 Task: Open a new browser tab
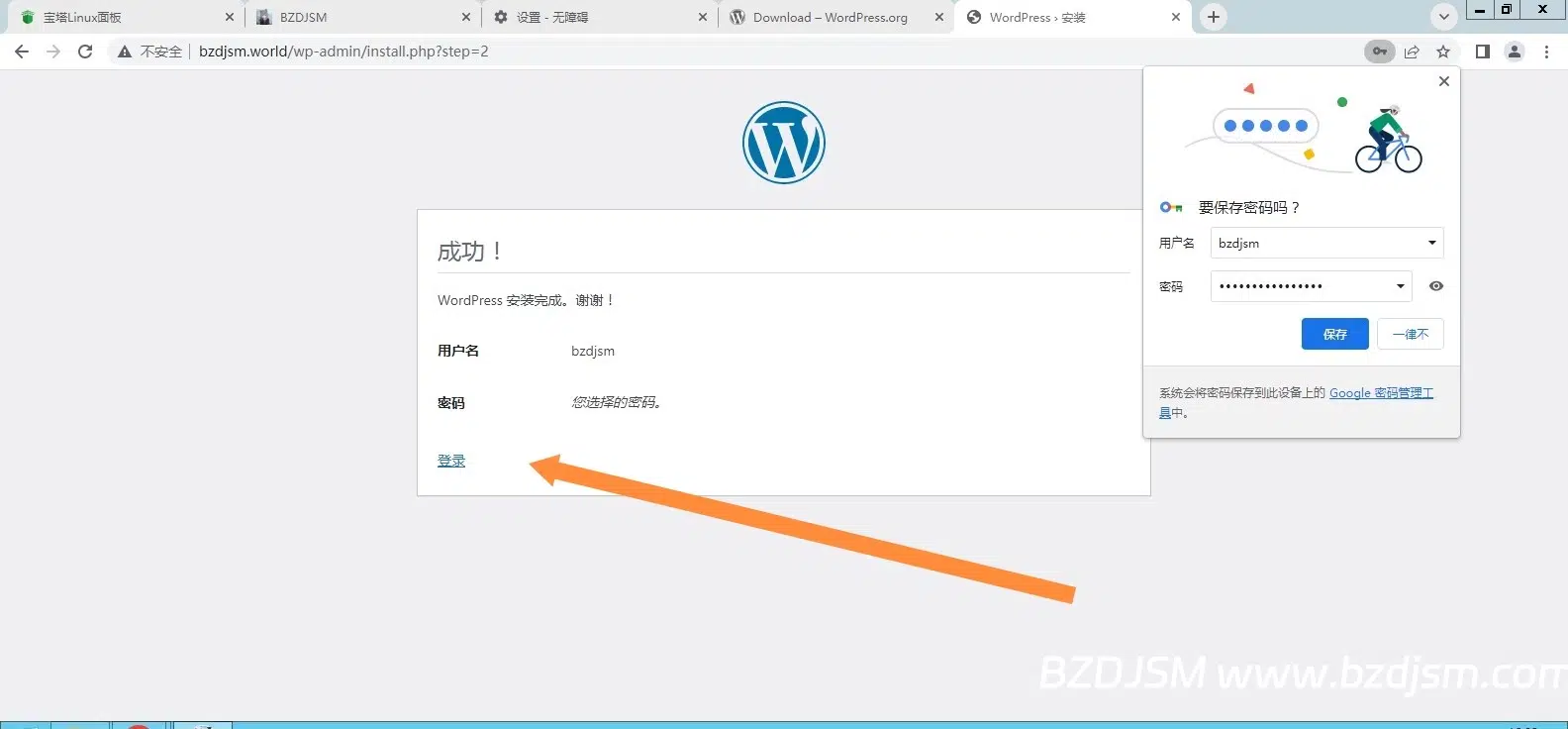1214,17
